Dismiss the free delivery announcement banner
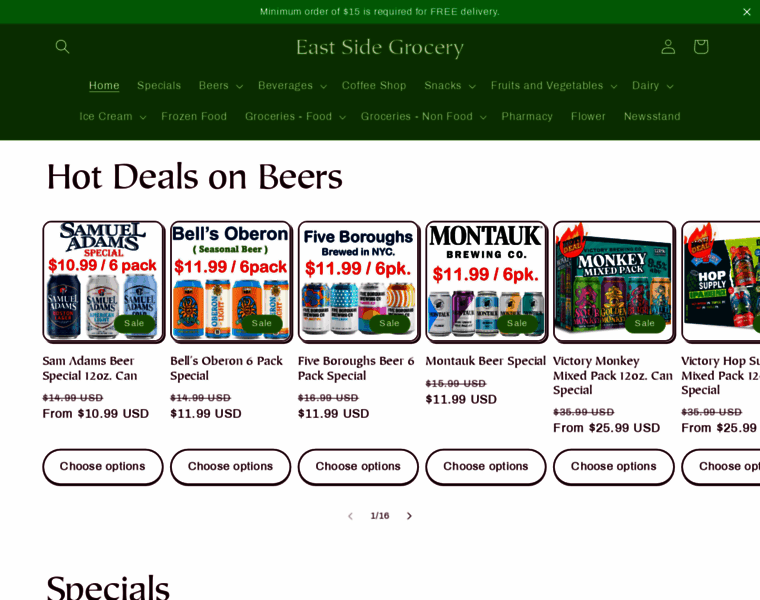760x600 pixels. pos(746,12)
